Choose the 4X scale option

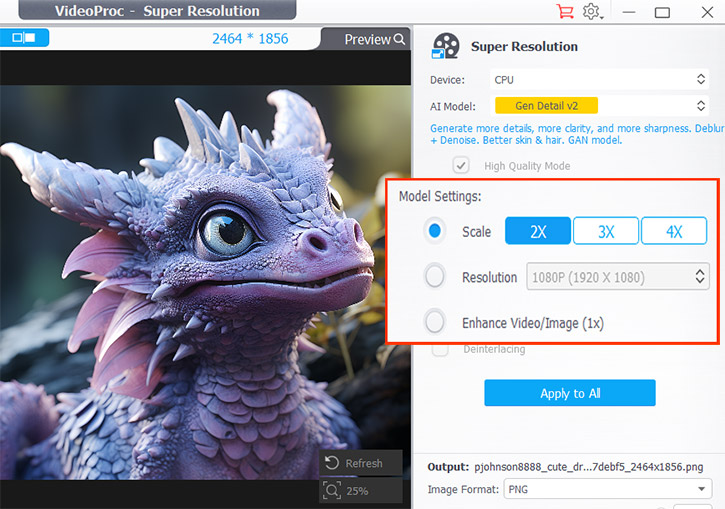[x=673, y=231]
